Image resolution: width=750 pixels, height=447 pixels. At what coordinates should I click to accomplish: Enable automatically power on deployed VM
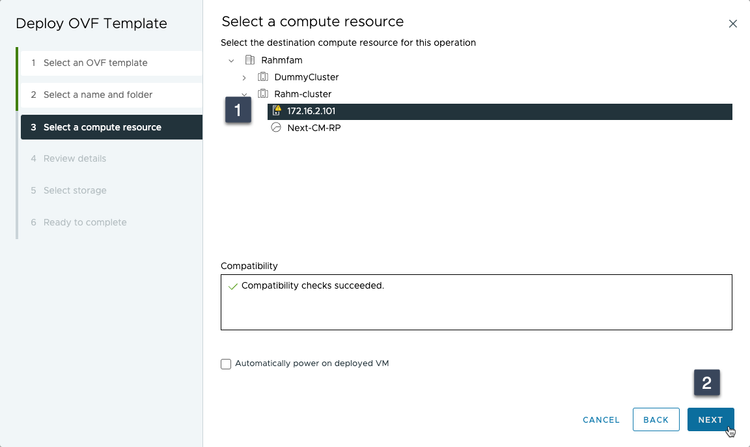tap(226, 363)
